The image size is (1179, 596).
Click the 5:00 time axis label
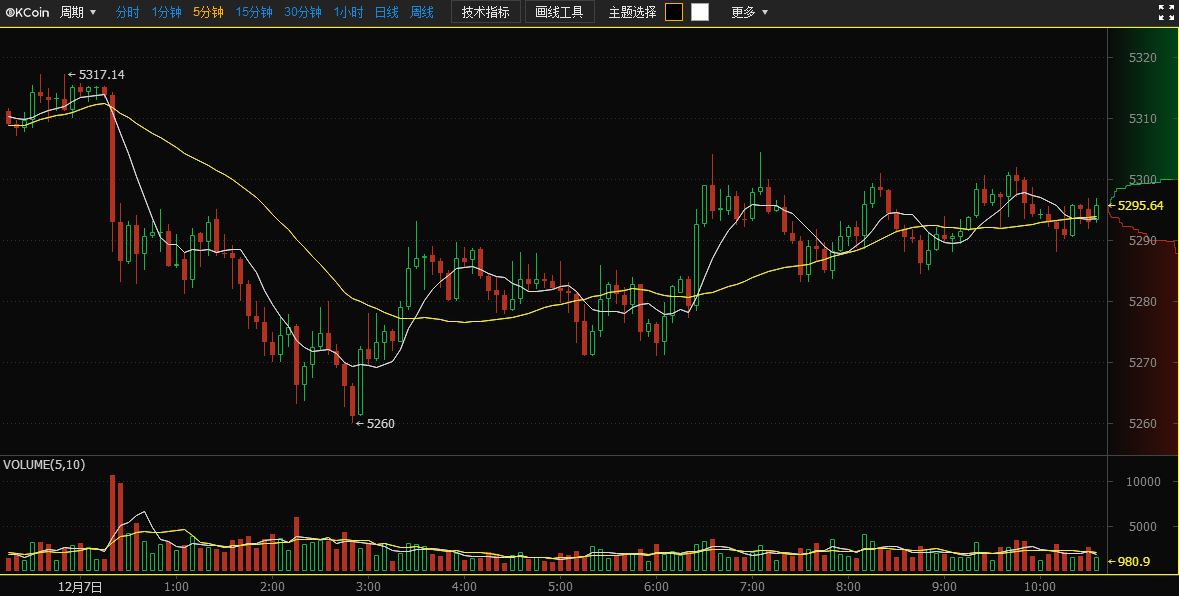560,586
